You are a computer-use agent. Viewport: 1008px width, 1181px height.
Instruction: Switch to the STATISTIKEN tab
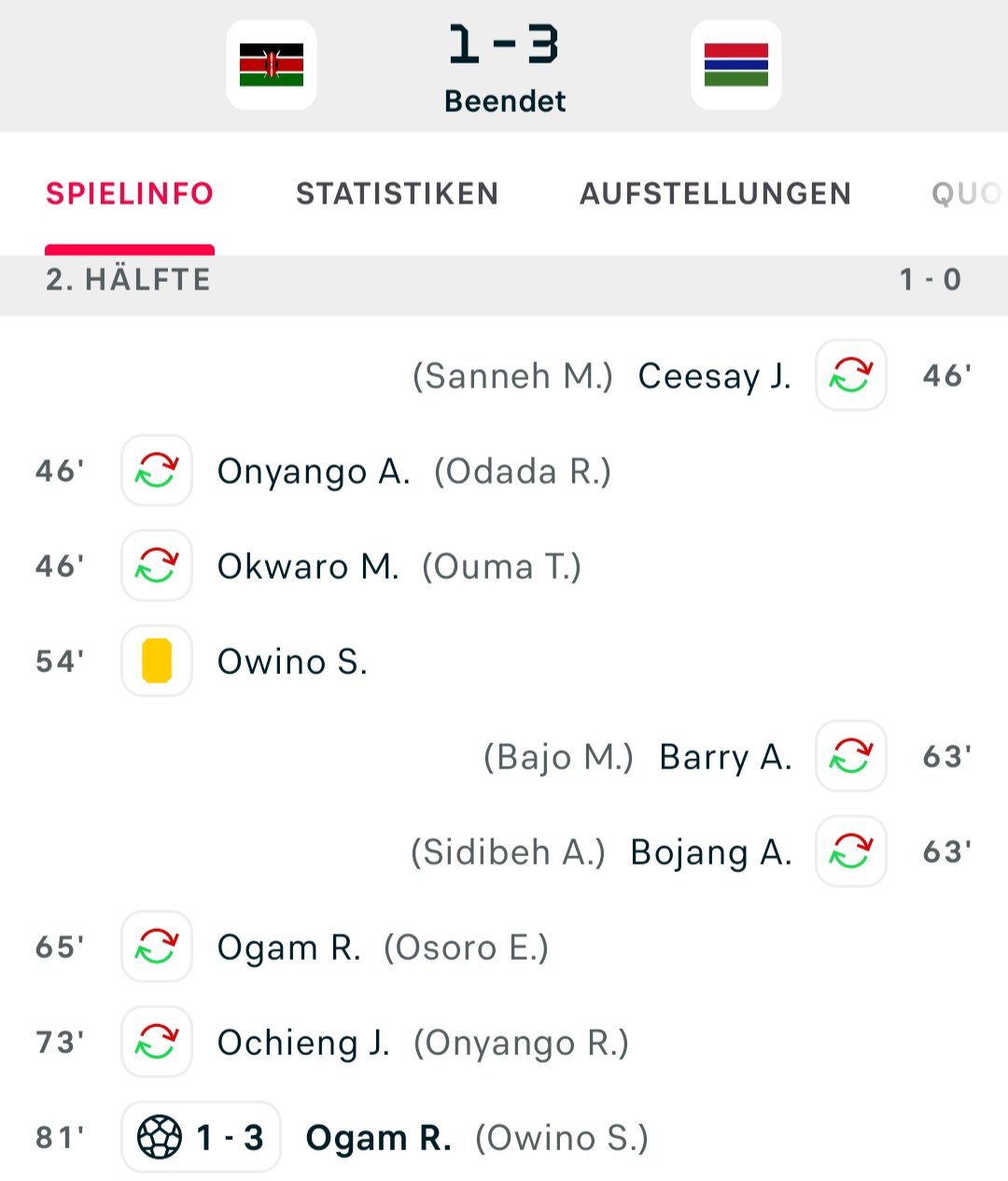(x=397, y=193)
